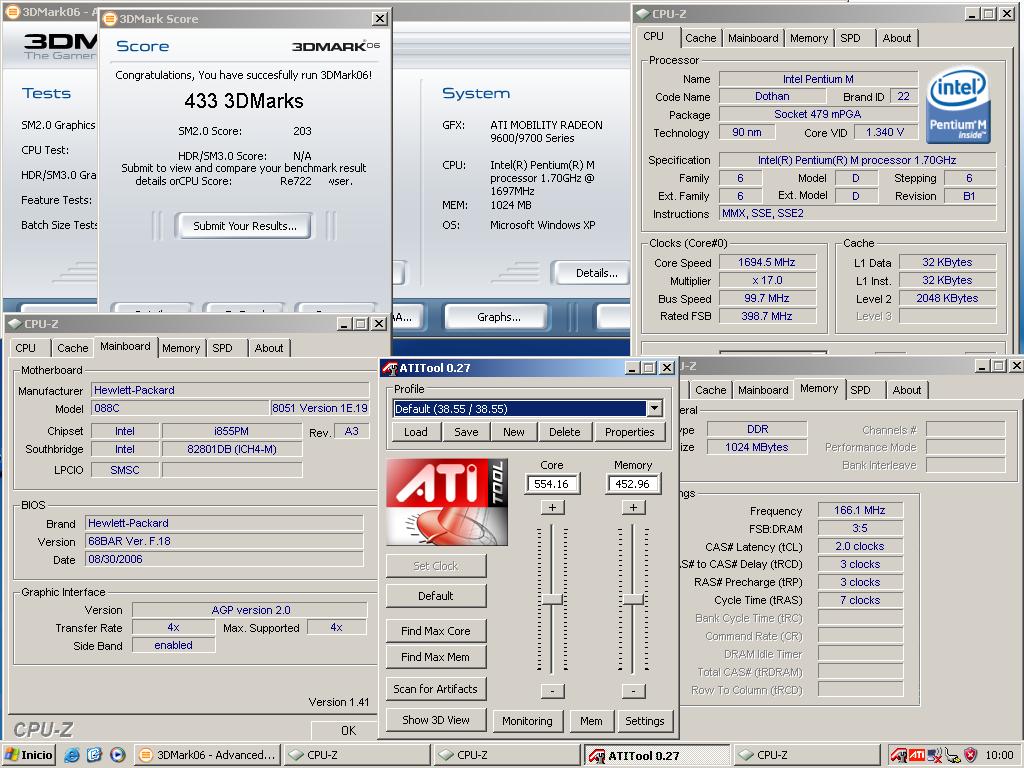Screen dimensions: 1024x768
Task: Click Delete profile button in ATITool
Action: click(564, 432)
